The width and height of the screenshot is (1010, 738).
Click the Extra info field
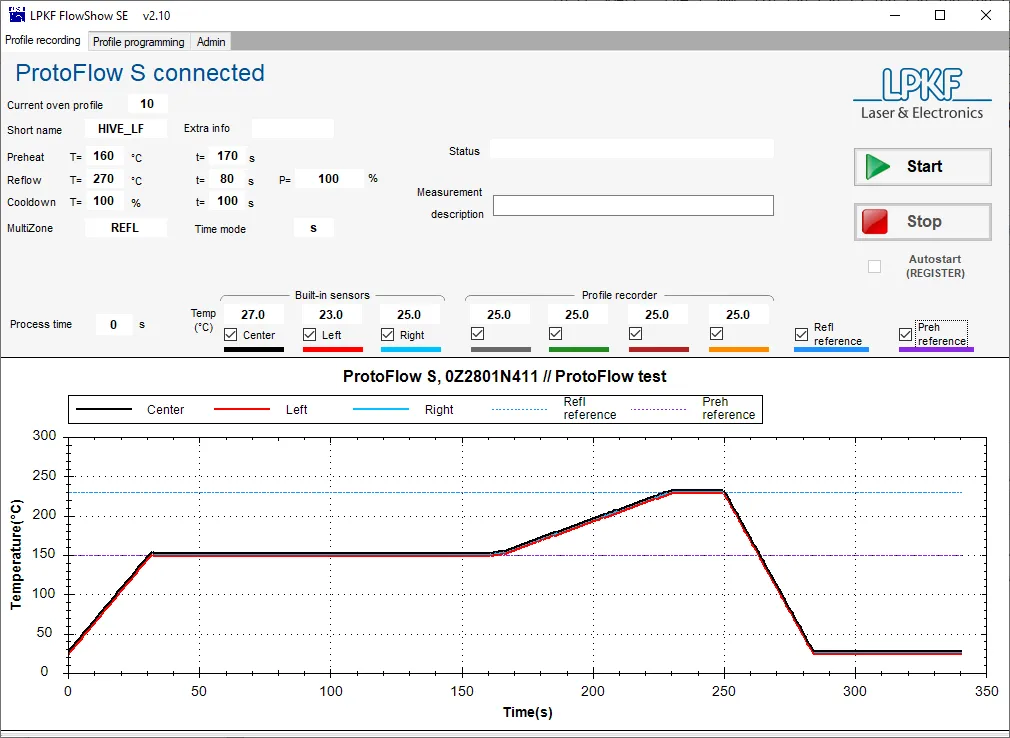pyautogui.click(x=292, y=128)
